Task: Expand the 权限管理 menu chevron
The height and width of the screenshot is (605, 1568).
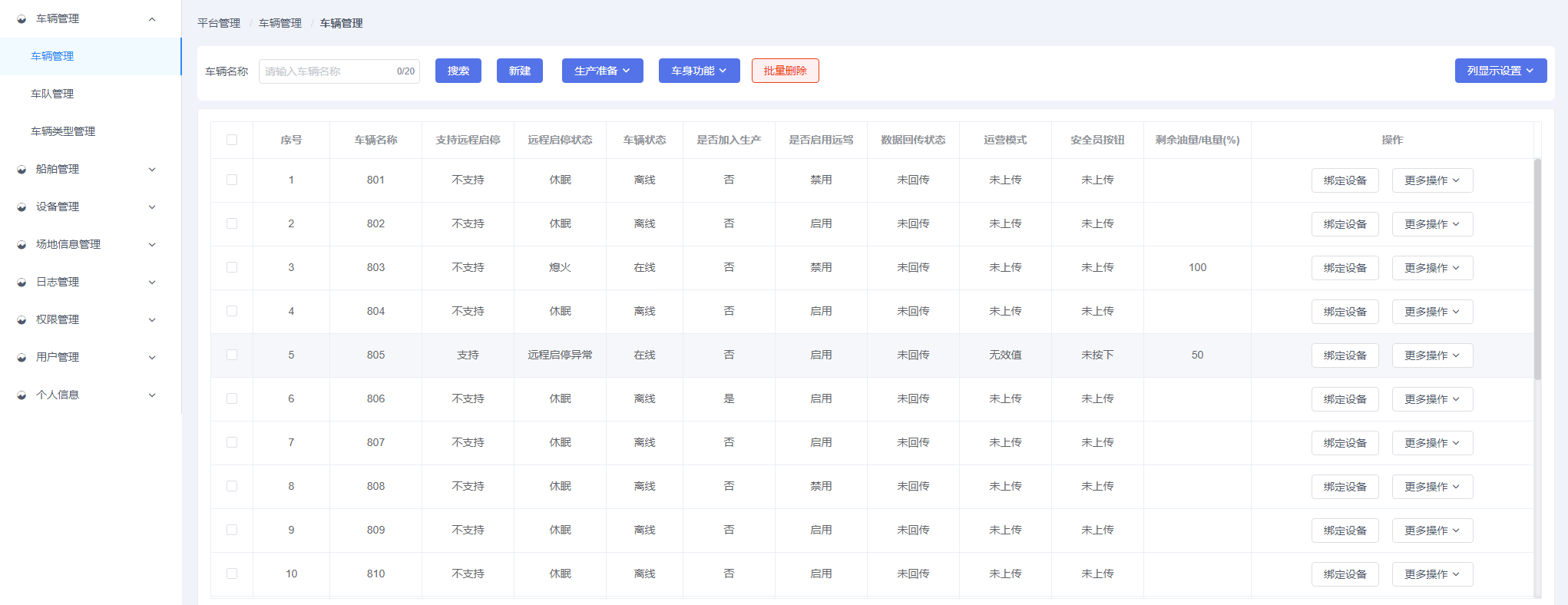Action: click(x=152, y=320)
